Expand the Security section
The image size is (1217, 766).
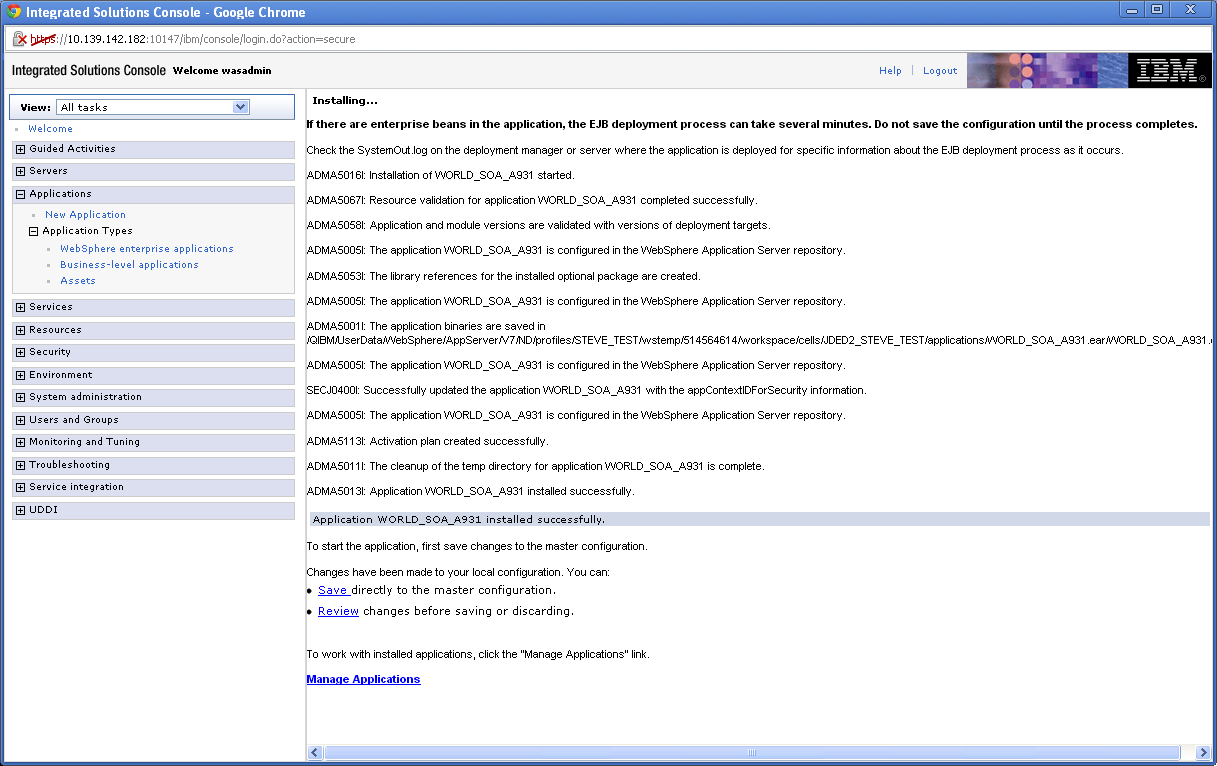coord(20,353)
